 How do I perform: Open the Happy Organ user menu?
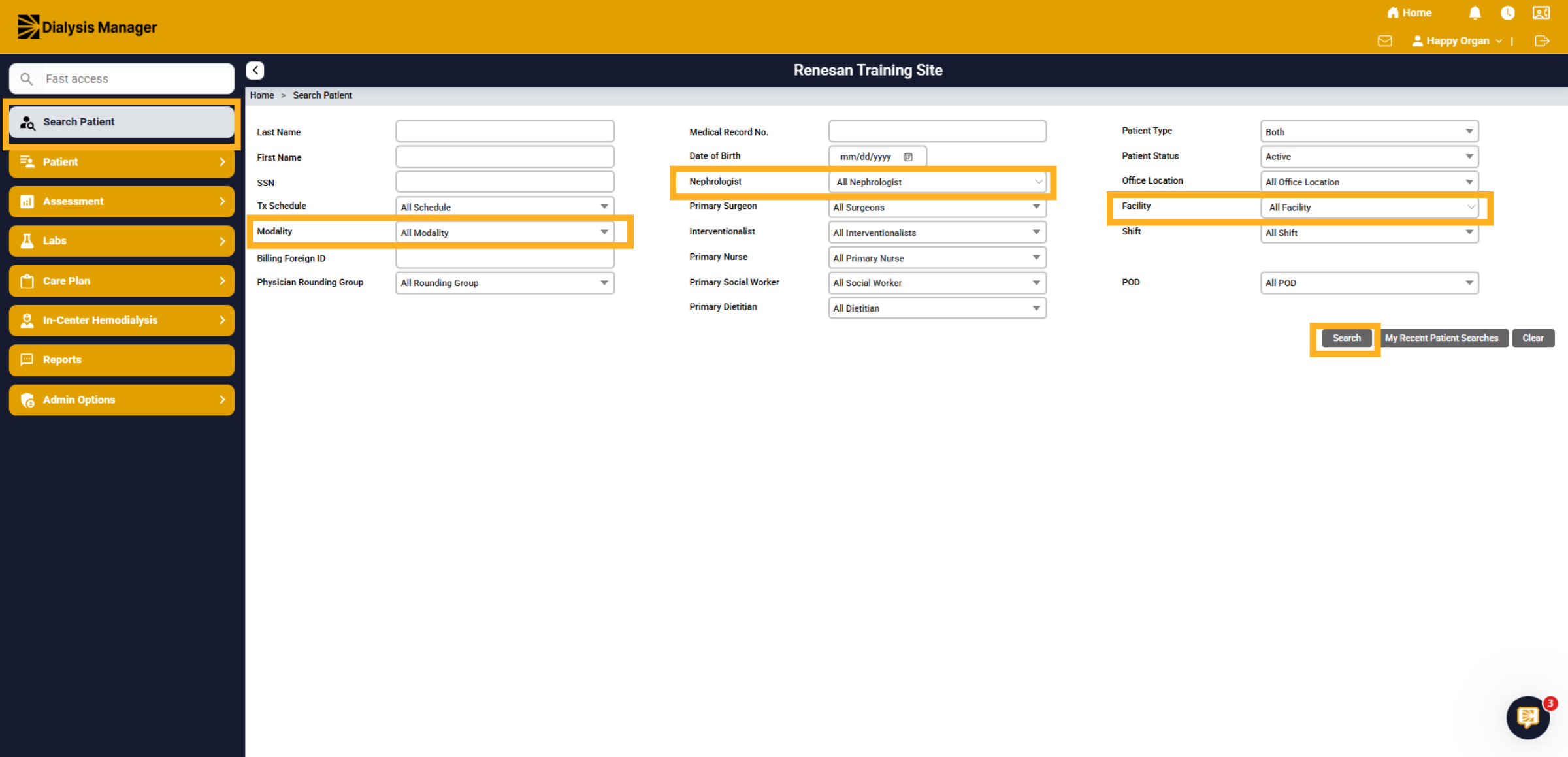1457,41
